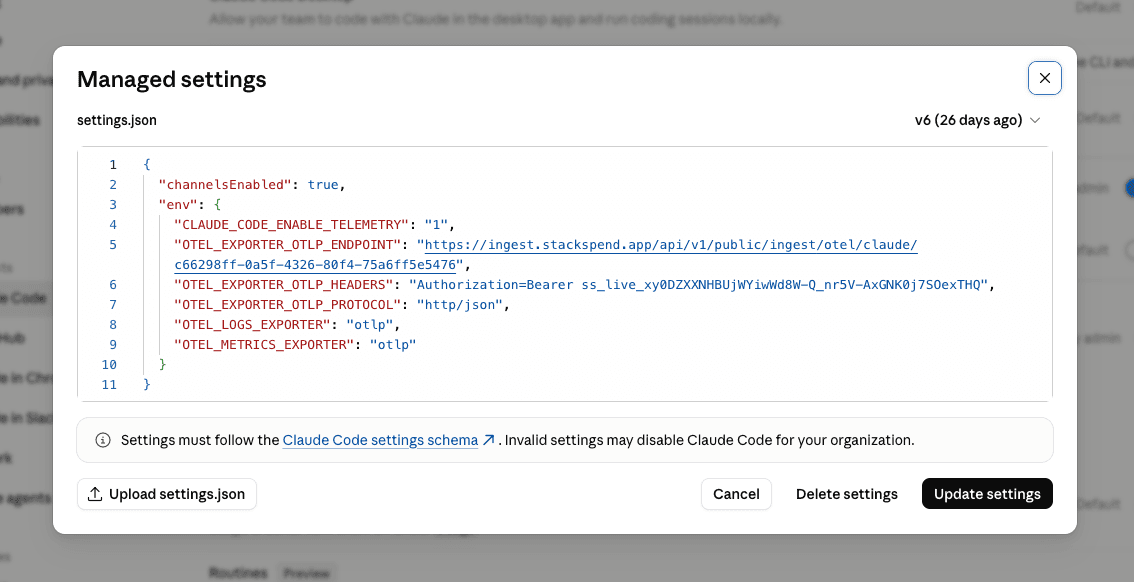Click the "http/json" value
1134x582 pixels.
pyautogui.click(x=459, y=304)
